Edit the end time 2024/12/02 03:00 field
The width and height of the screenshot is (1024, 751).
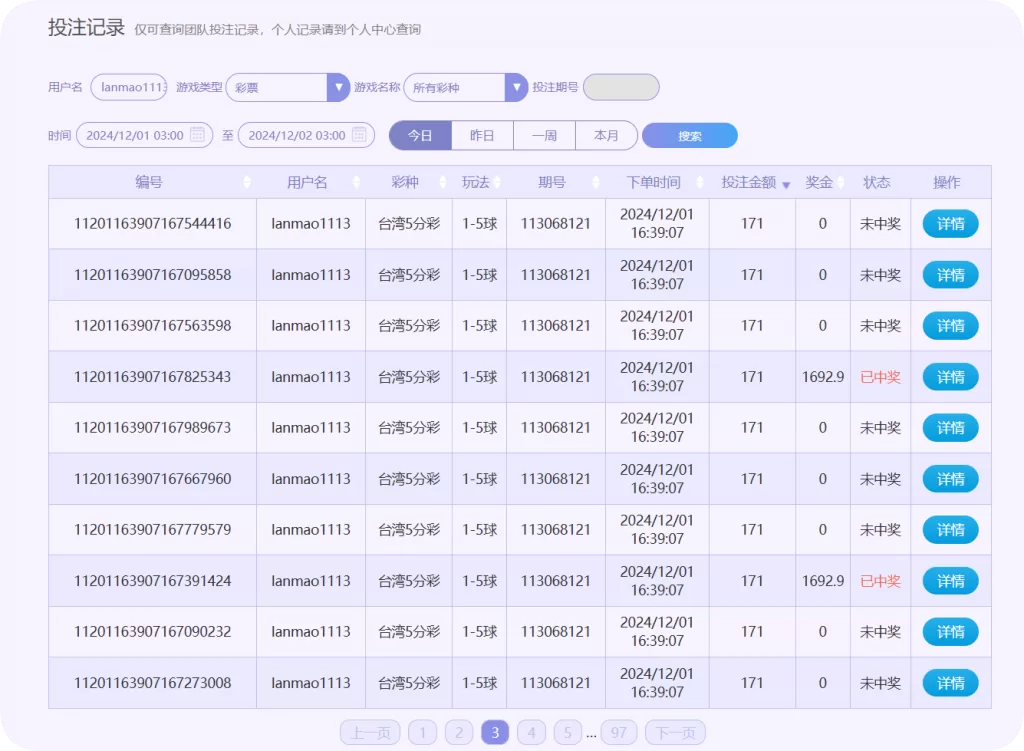click(x=306, y=135)
